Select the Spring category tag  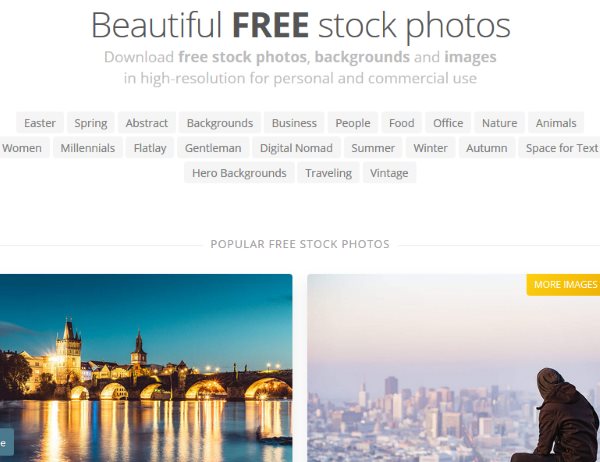(x=91, y=123)
